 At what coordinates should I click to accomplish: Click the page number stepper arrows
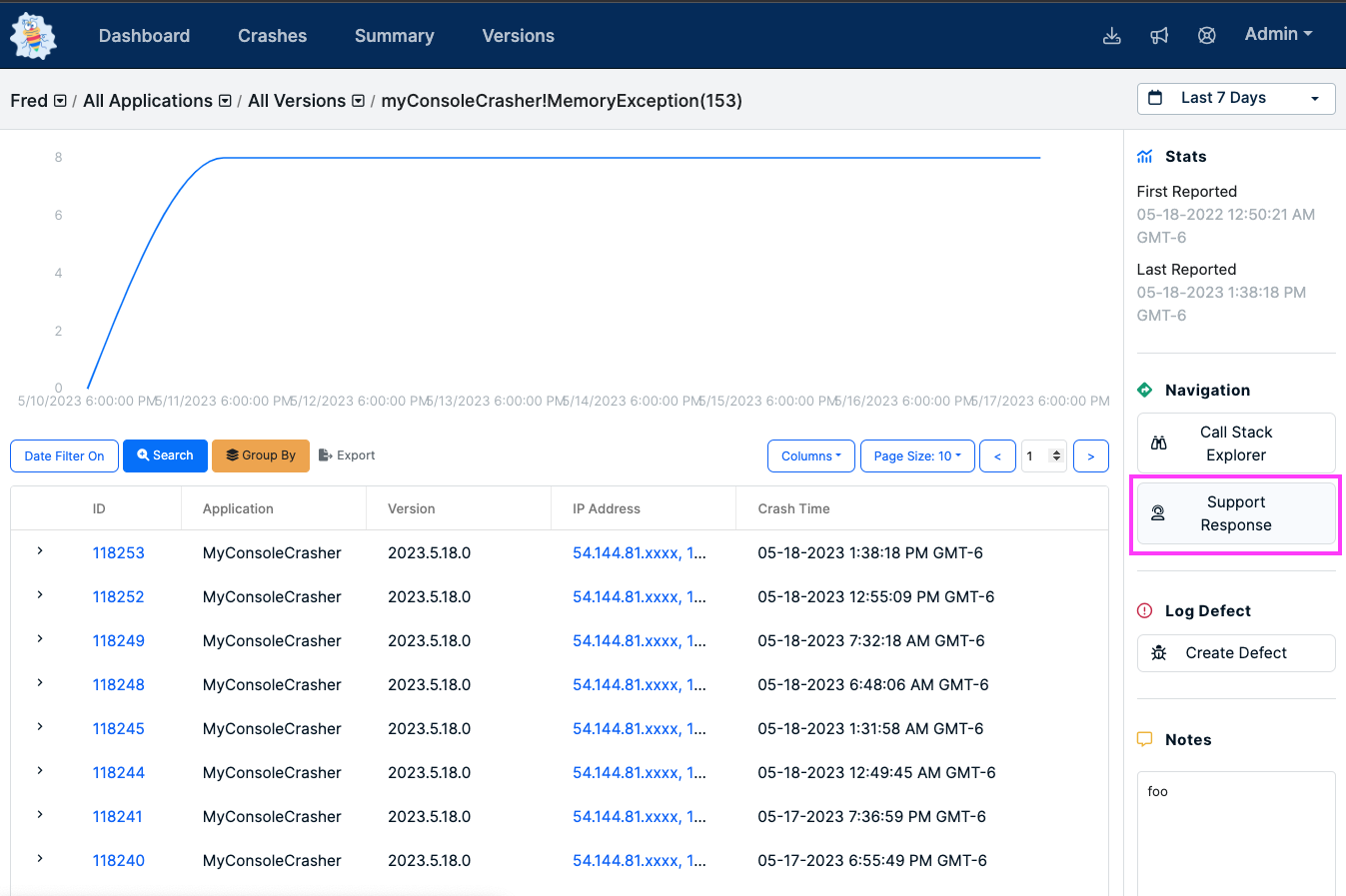tap(1056, 456)
